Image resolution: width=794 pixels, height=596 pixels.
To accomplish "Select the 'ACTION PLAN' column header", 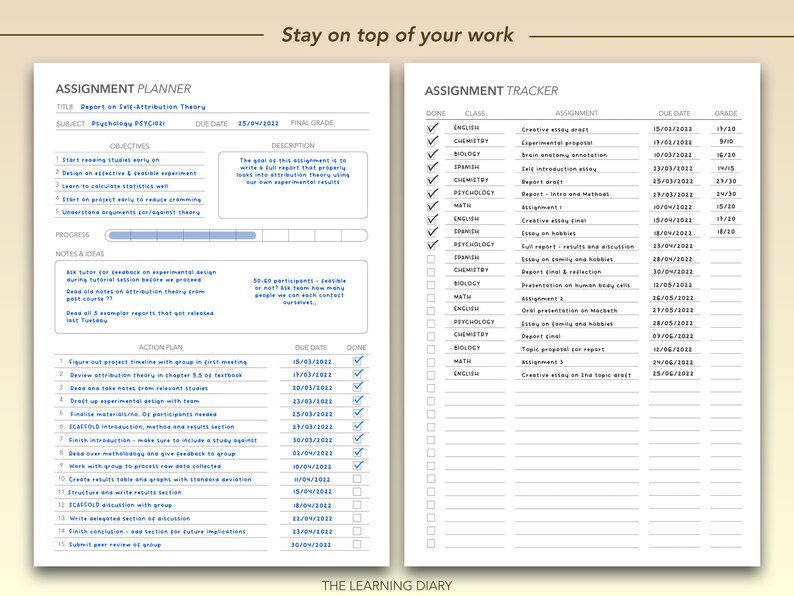I will tap(161, 347).
